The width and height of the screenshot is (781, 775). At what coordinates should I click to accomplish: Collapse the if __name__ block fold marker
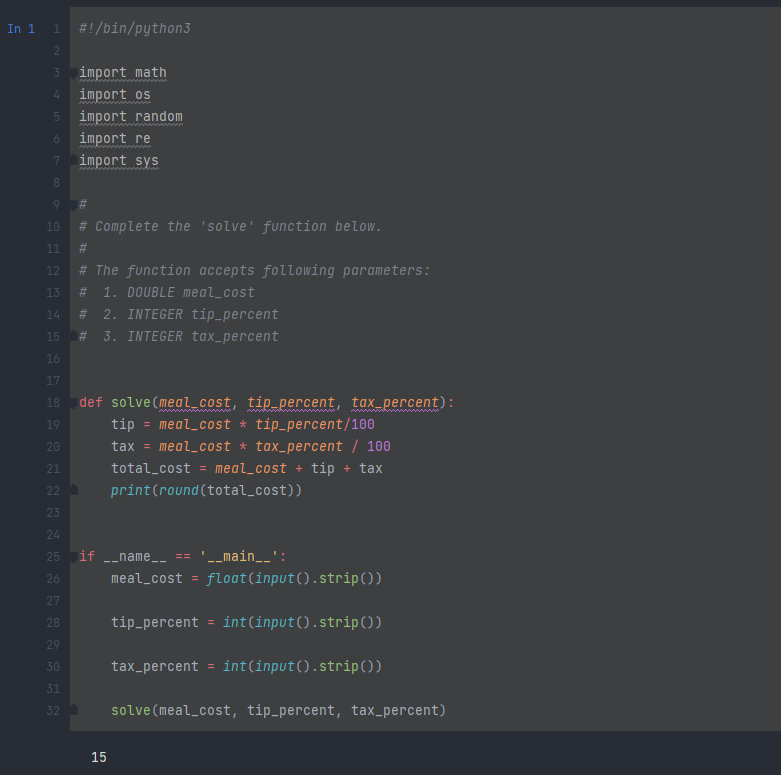click(x=73, y=557)
